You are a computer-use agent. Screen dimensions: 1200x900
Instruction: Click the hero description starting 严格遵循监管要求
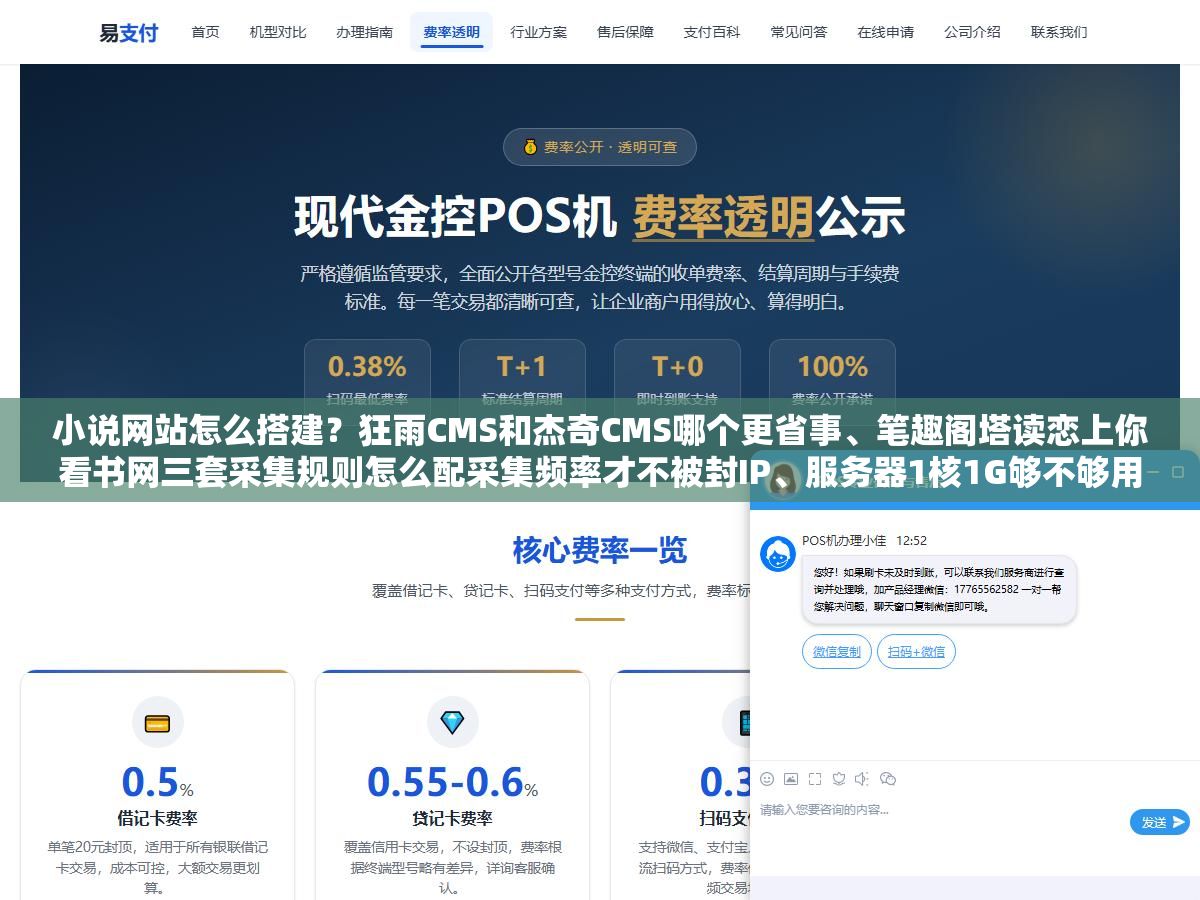pyautogui.click(x=600, y=287)
